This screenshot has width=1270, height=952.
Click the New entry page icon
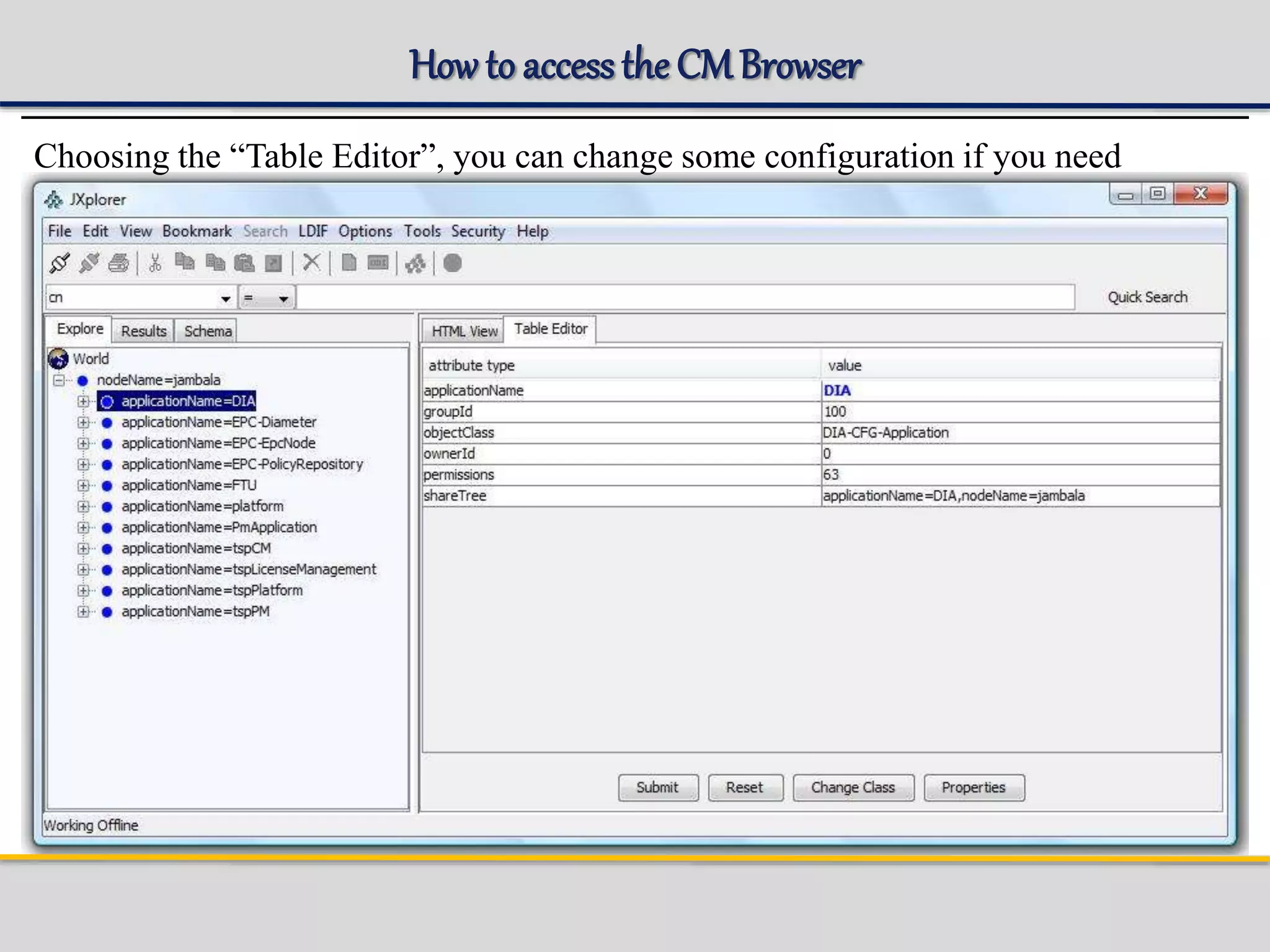pos(349,263)
